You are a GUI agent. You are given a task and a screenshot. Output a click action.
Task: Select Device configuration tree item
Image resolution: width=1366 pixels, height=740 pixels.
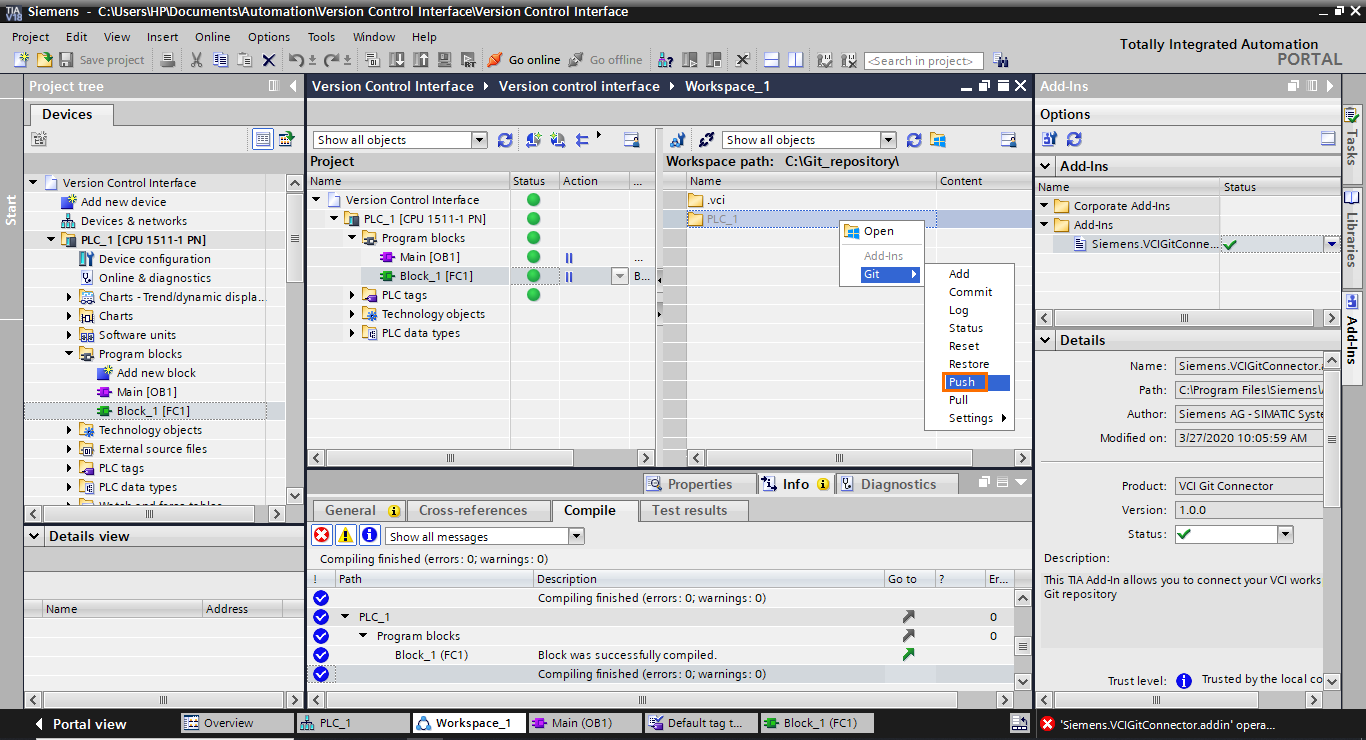[154, 259]
